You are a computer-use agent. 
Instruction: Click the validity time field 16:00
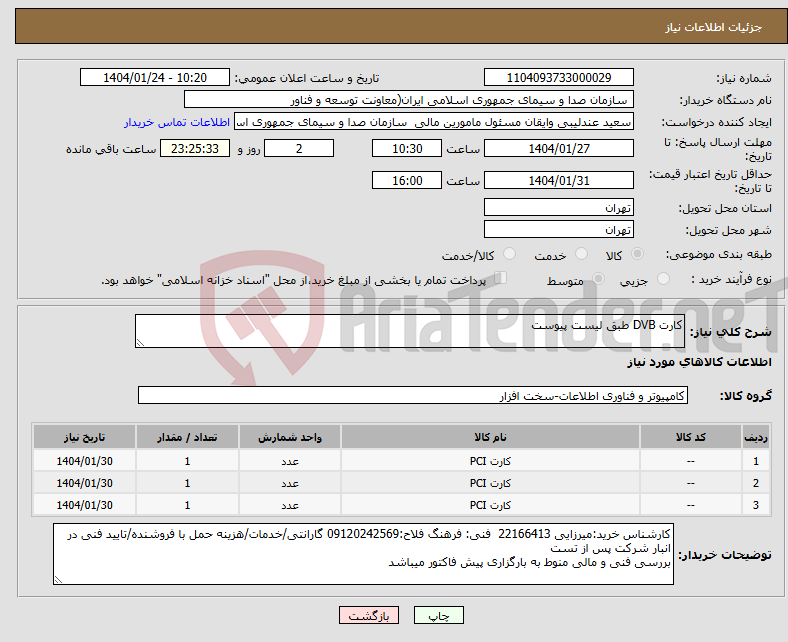click(x=407, y=180)
